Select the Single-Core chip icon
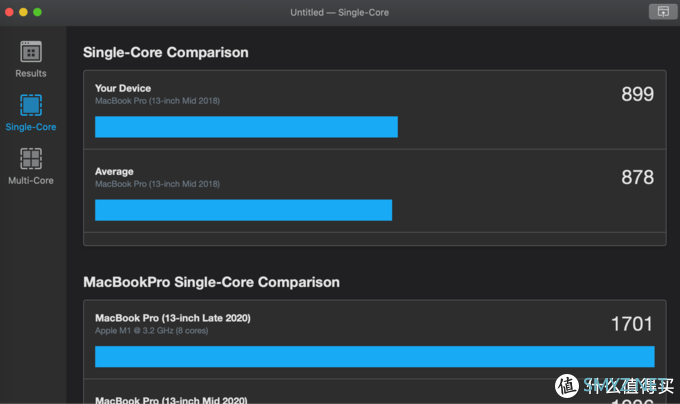The image size is (680, 404). tap(31, 105)
